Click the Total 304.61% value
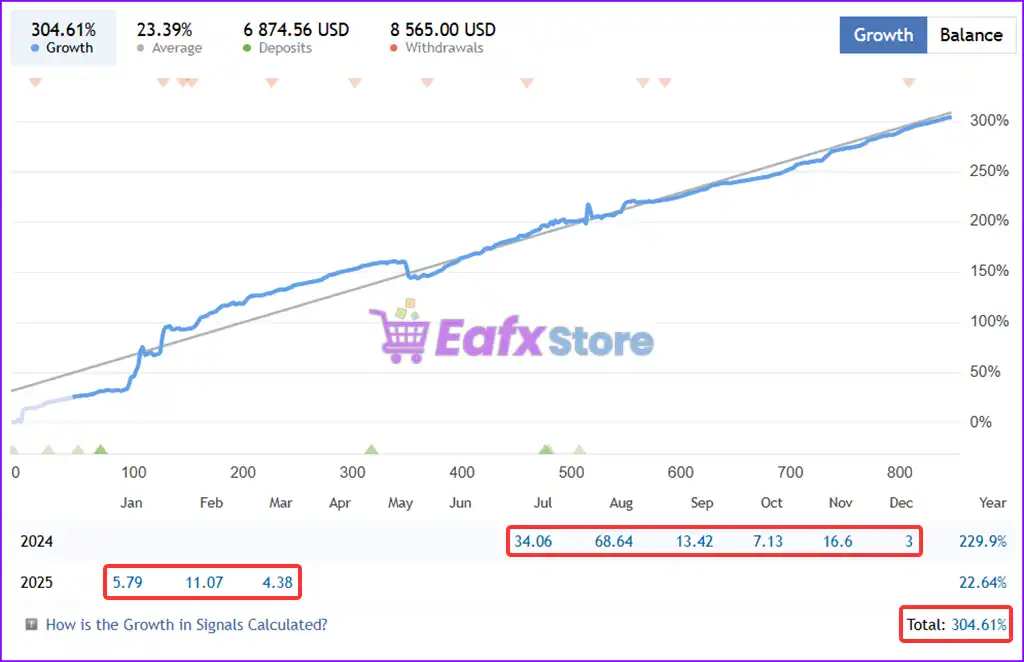Viewport: 1024px width, 662px height. click(x=979, y=625)
